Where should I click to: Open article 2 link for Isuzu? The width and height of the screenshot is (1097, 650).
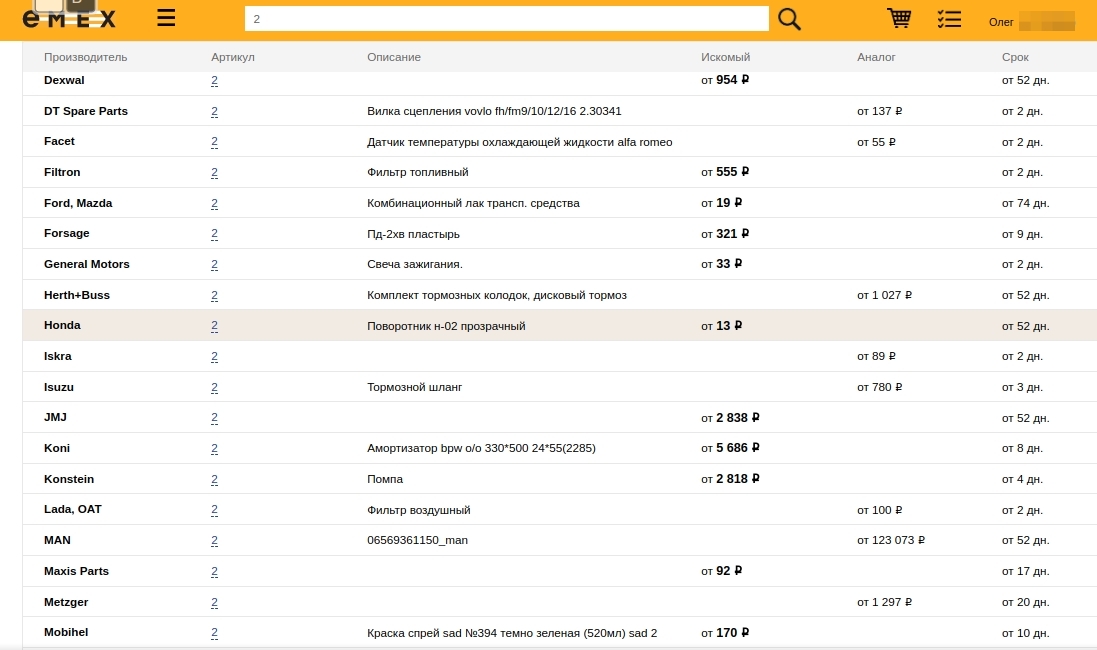point(214,388)
